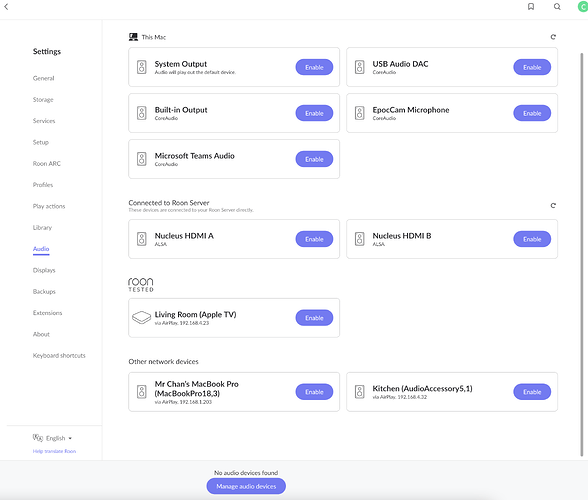Click 'No audio devices found' text
This screenshot has width=588, height=500.
[246, 473]
